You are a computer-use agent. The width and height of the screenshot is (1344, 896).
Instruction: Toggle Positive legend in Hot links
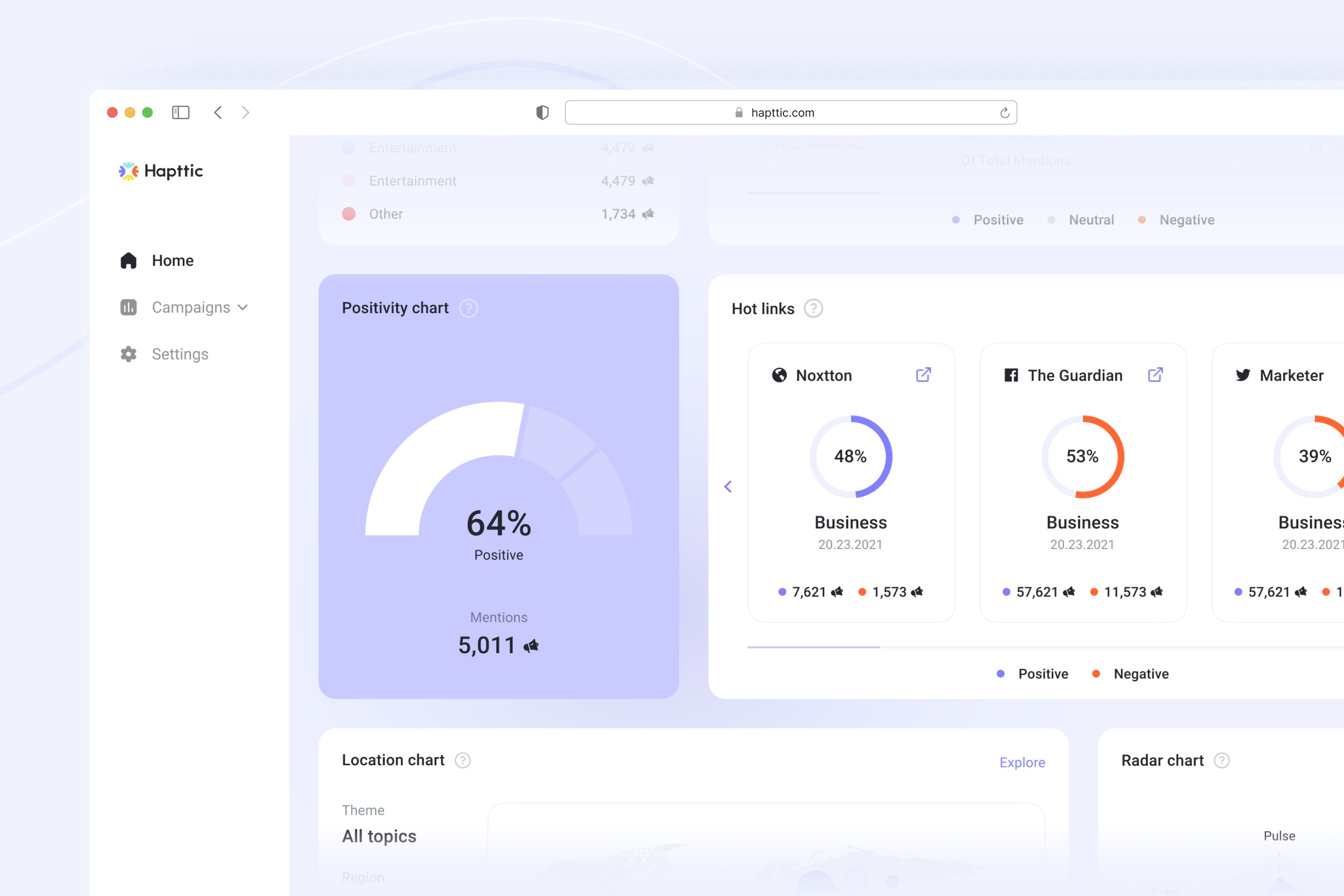1033,674
